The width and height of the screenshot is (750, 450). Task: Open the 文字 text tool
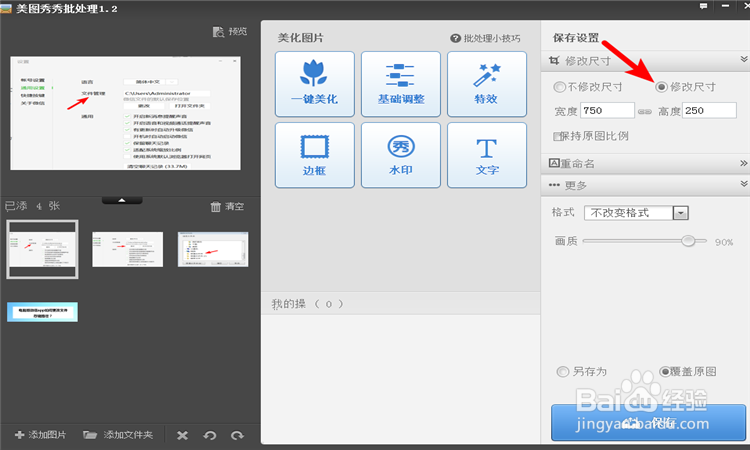pos(487,155)
